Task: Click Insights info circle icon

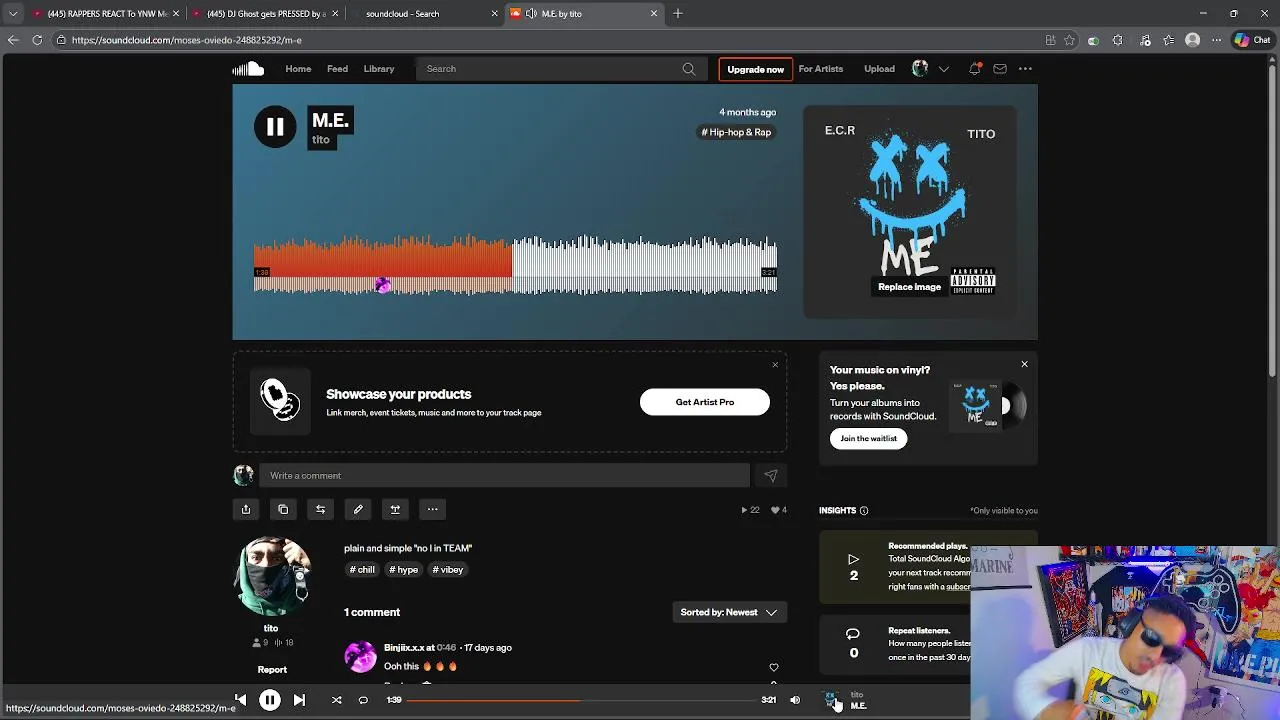Action: pyautogui.click(x=864, y=510)
